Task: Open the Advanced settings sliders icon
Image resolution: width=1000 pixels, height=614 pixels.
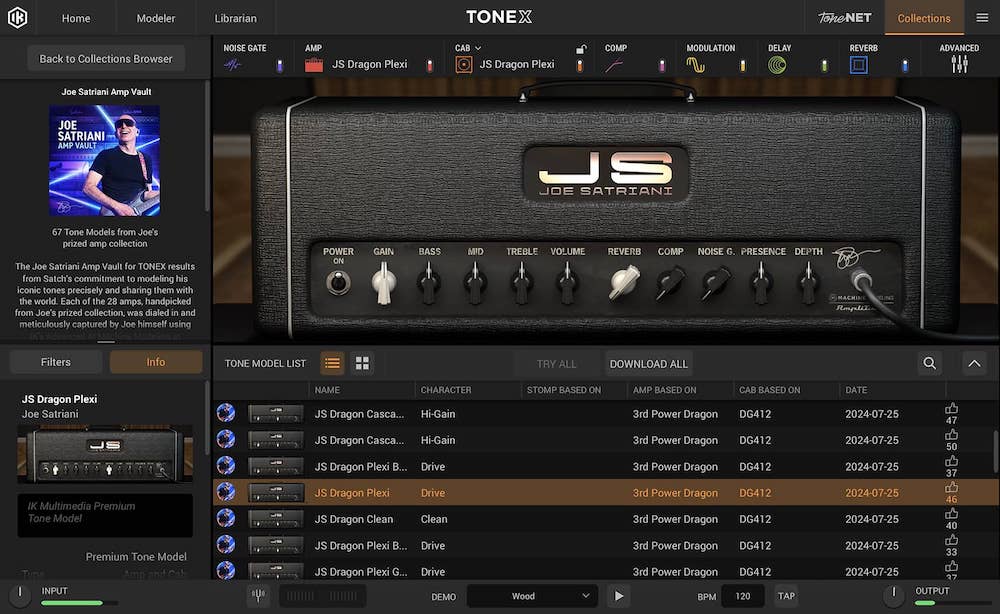Action: coord(959,62)
